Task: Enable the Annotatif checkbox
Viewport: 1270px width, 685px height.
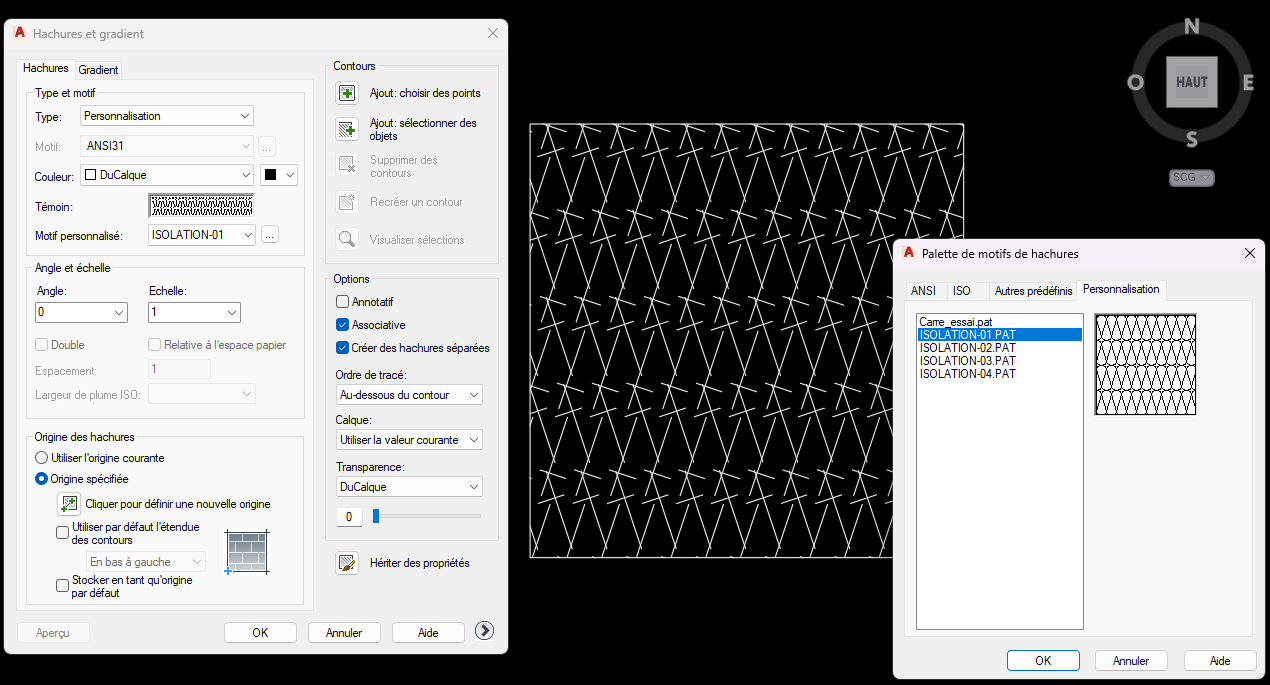Action: (343, 301)
